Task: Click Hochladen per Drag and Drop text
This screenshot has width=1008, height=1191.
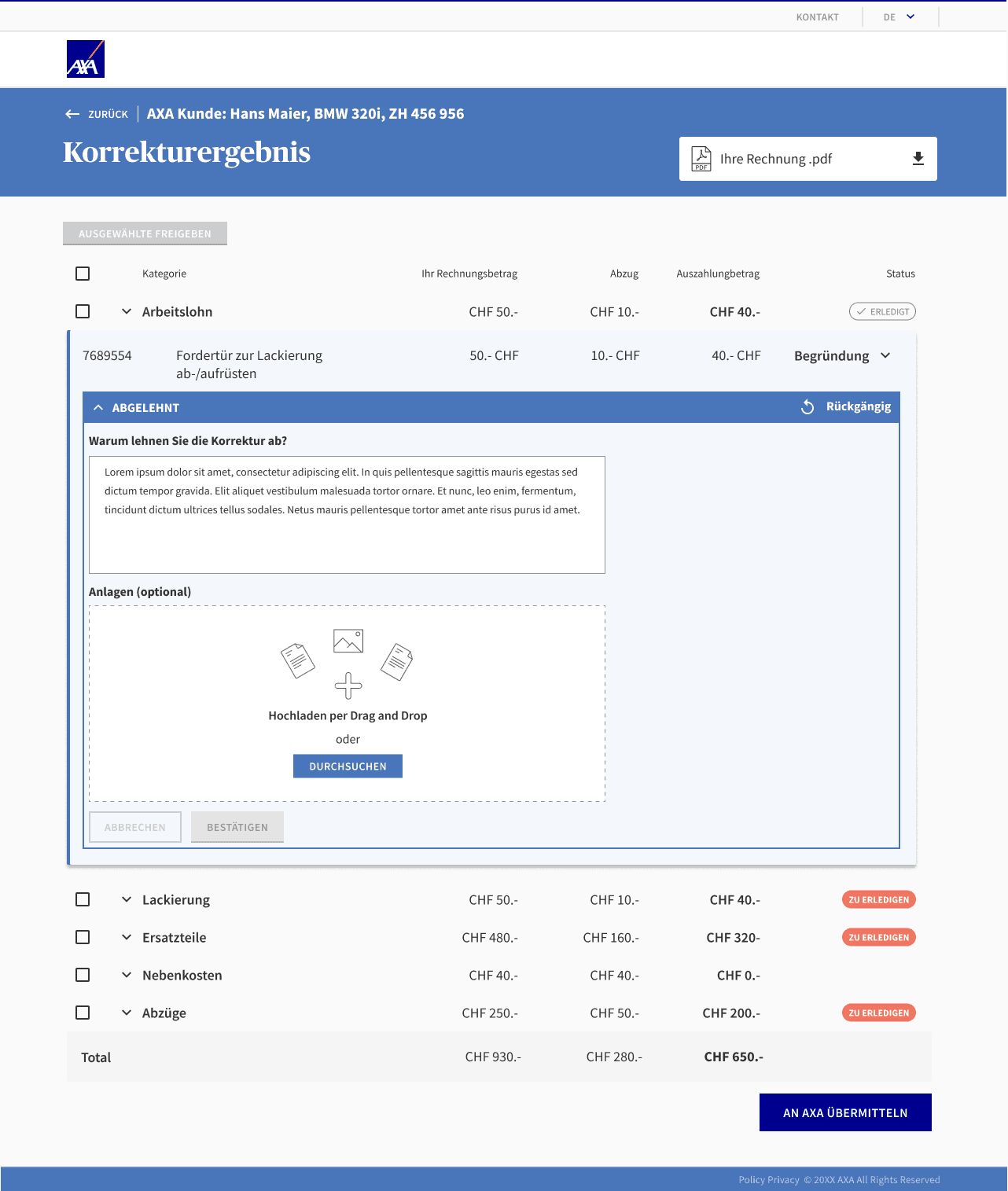Action: tap(348, 715)
